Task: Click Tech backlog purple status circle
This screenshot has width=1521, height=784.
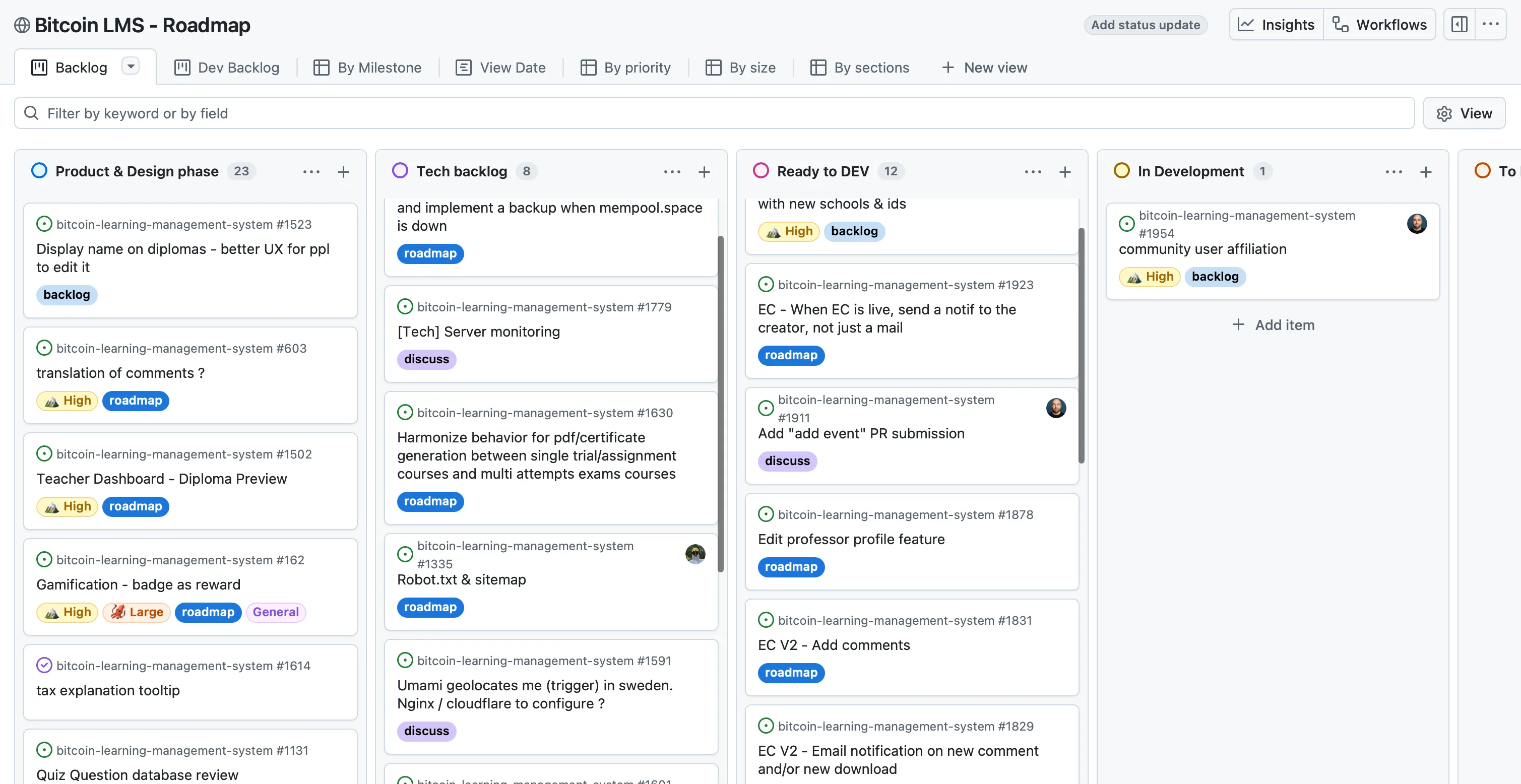Action: [400, 171]
